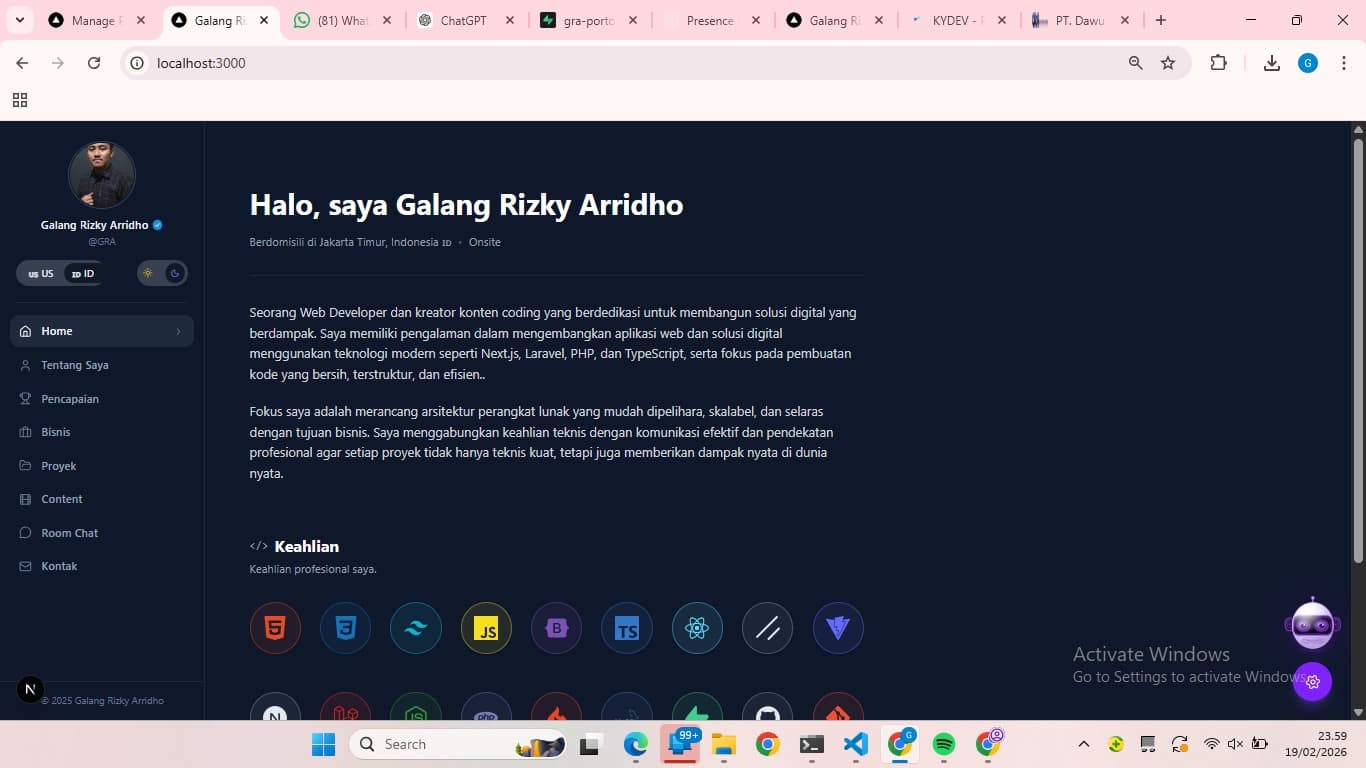Image resolution: width=1366 pixels, height=768 pixels.
Task: Enable light mode with the sun toggle
Action: [x=147, y=272]
